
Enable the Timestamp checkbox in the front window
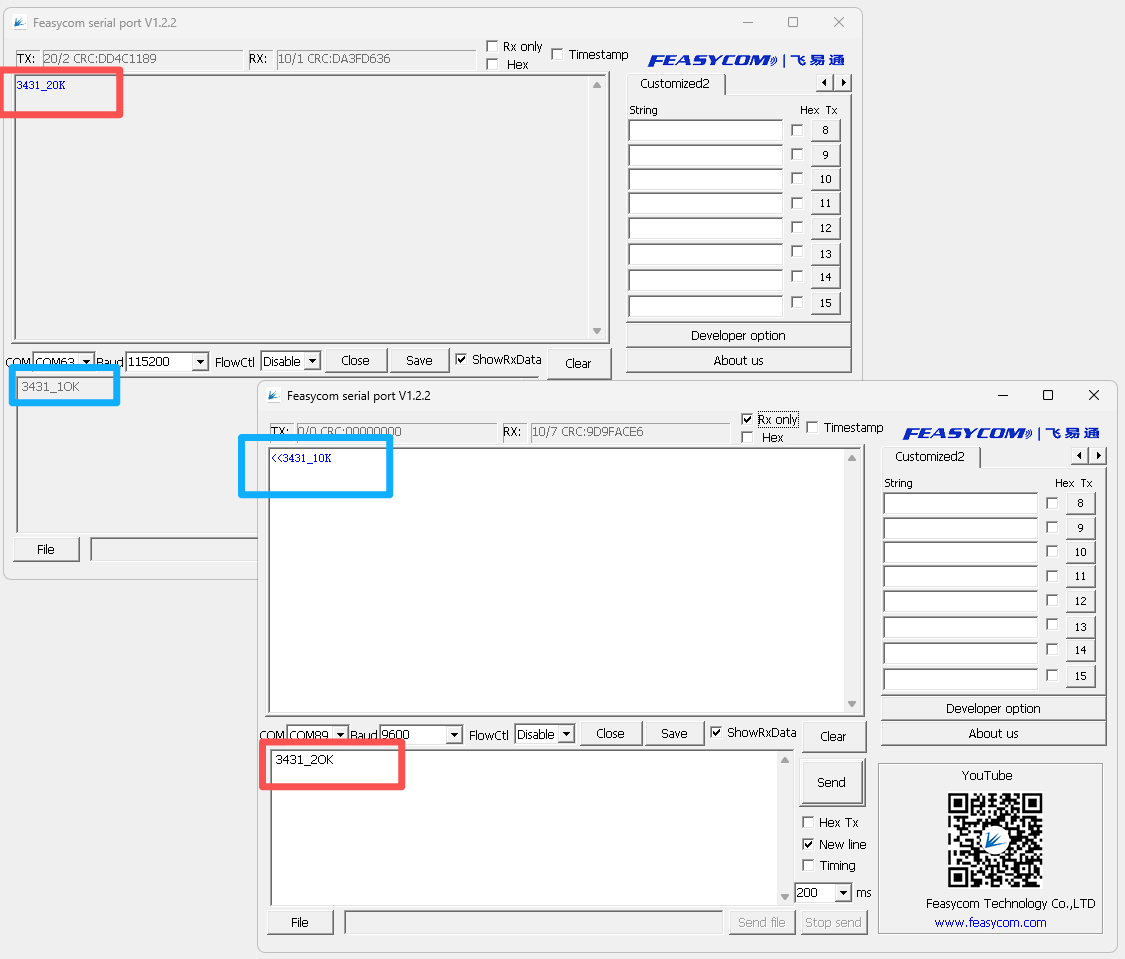(x=811, y=426)
